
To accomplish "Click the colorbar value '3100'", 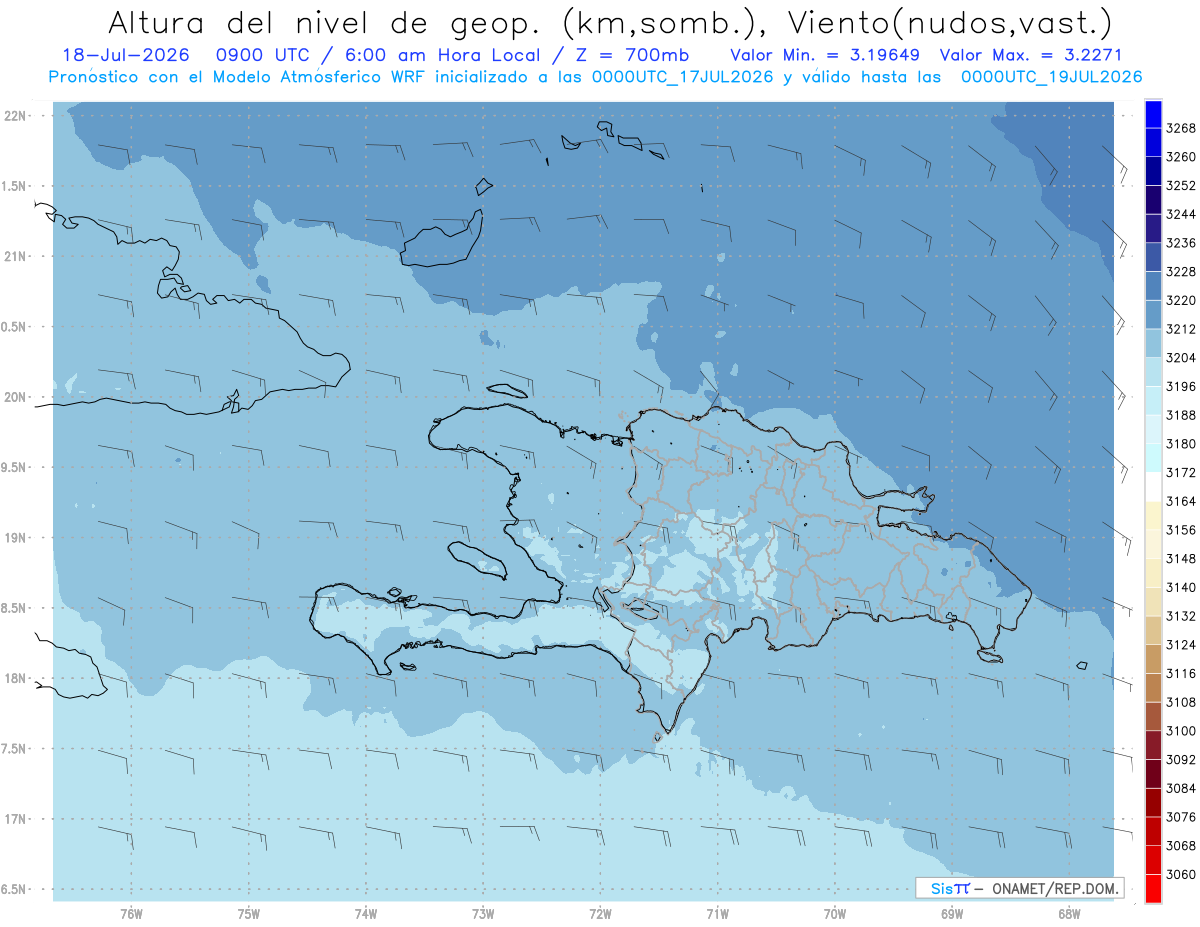I will click(1181, 731).
